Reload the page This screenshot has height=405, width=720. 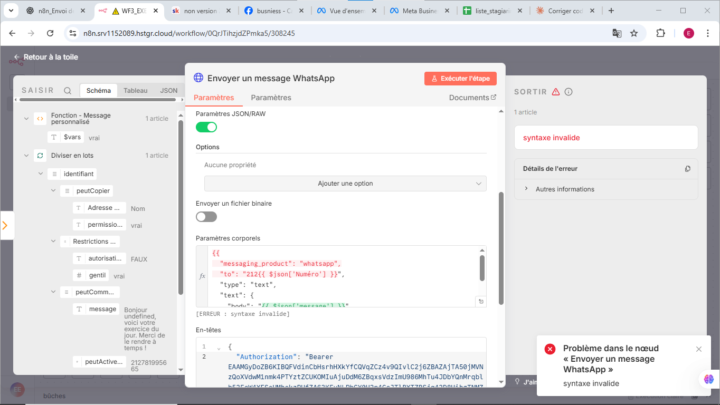click(x=50, y=33)
